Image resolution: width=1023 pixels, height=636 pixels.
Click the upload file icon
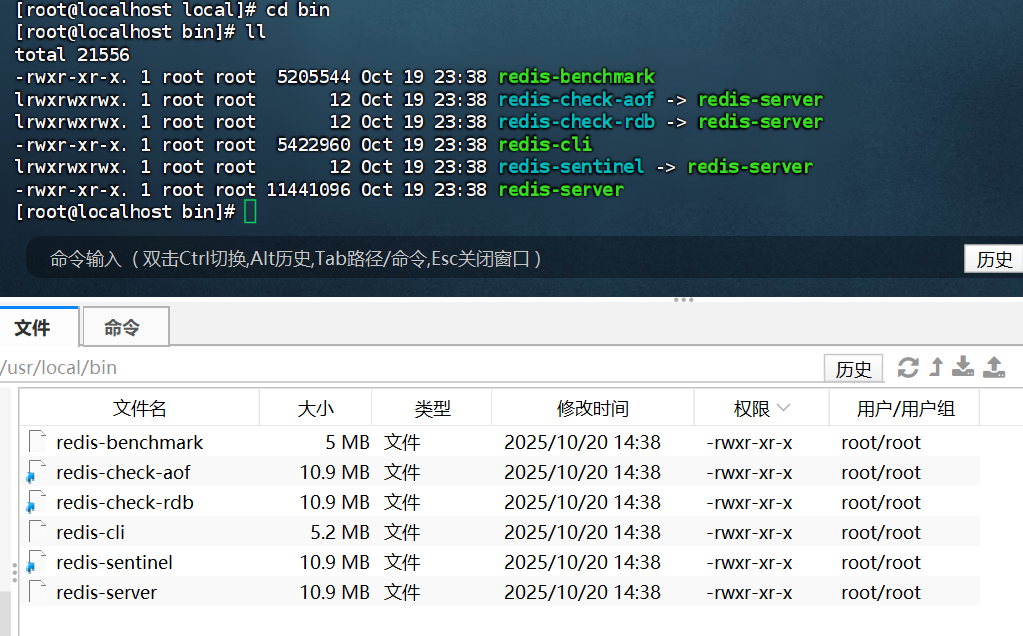coord(994,367)
